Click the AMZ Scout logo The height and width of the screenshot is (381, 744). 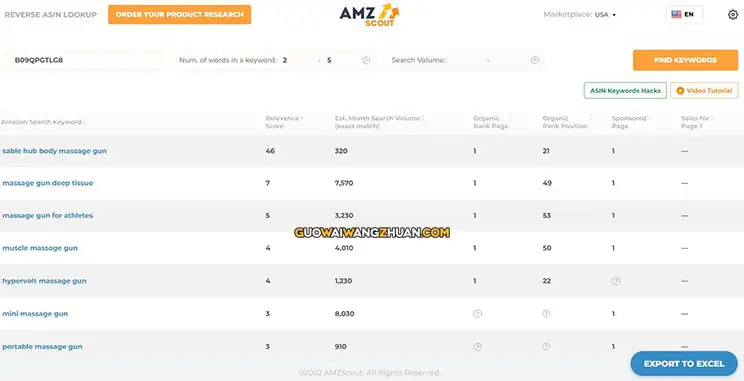click(369, 15)
